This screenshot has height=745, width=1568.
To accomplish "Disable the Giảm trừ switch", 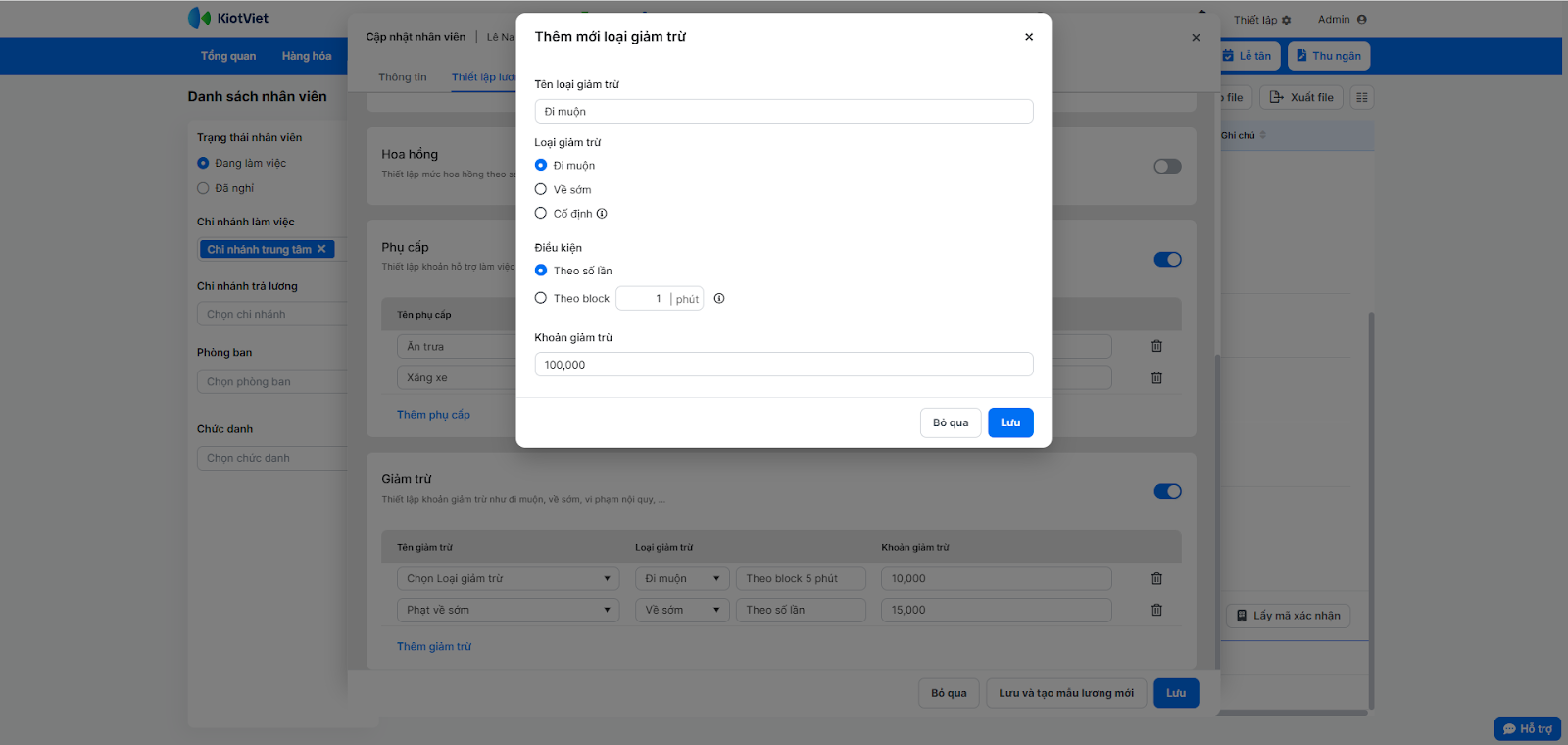I will tap(1167, 491).
